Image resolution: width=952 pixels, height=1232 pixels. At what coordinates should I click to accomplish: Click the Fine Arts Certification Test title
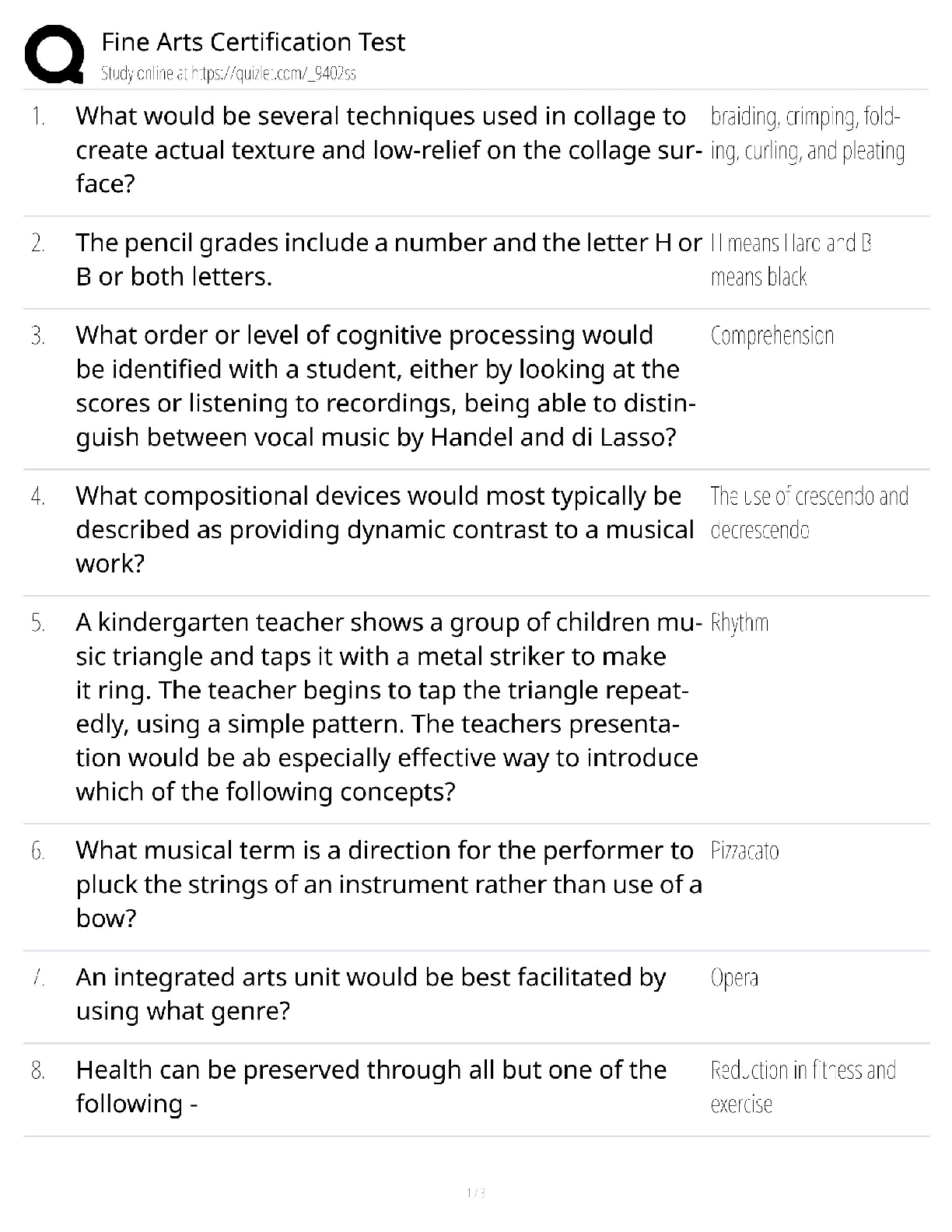(254, 42)
